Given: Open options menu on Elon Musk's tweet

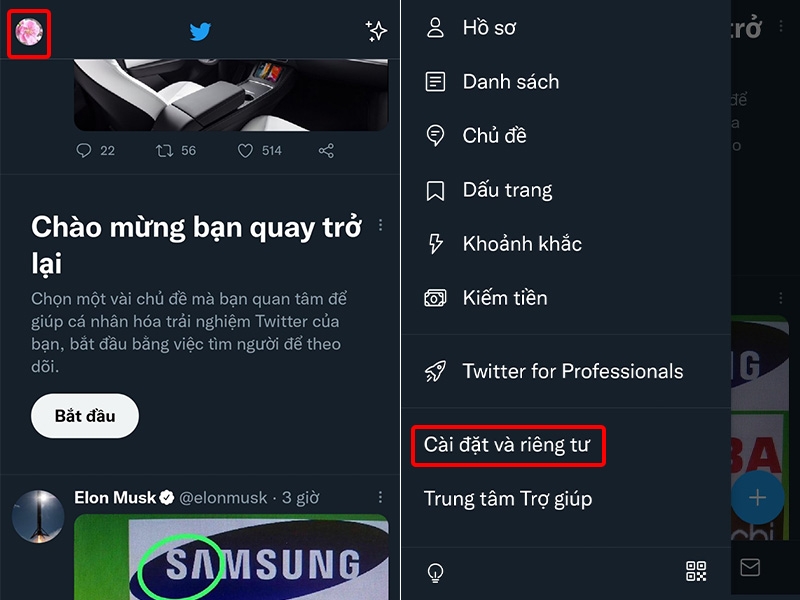Looking at the screenshot, I should pyautogui.click(x=379, y=497).
